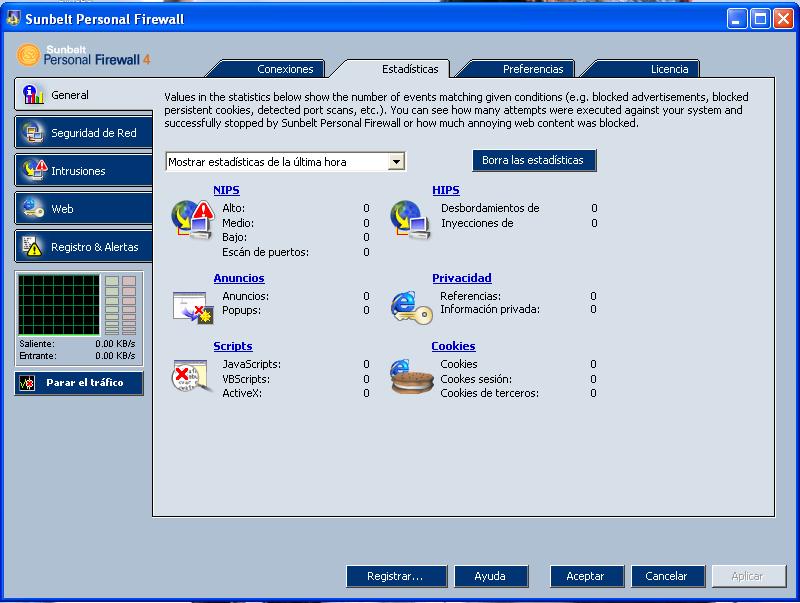Click the 'Información privada:' label
This screenshot has width=800, height=603.
click(490, 309)
